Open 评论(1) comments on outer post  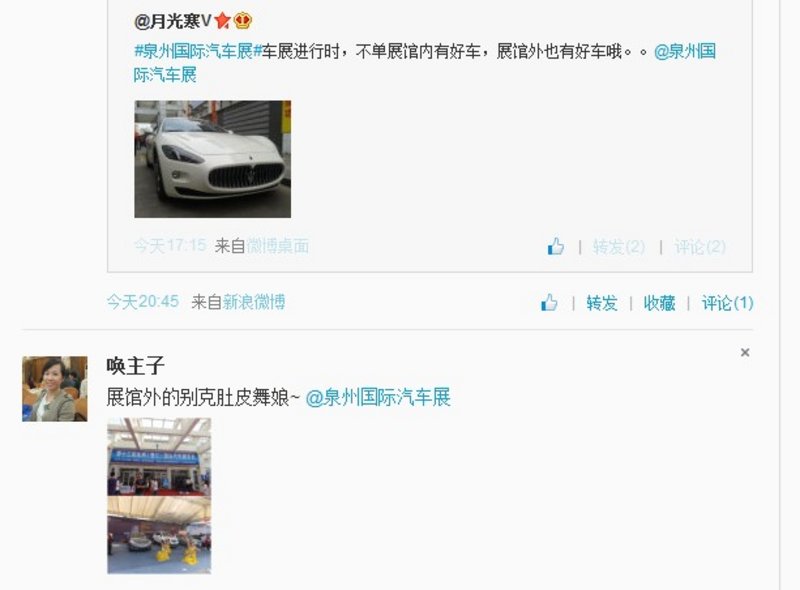(728, 303)
